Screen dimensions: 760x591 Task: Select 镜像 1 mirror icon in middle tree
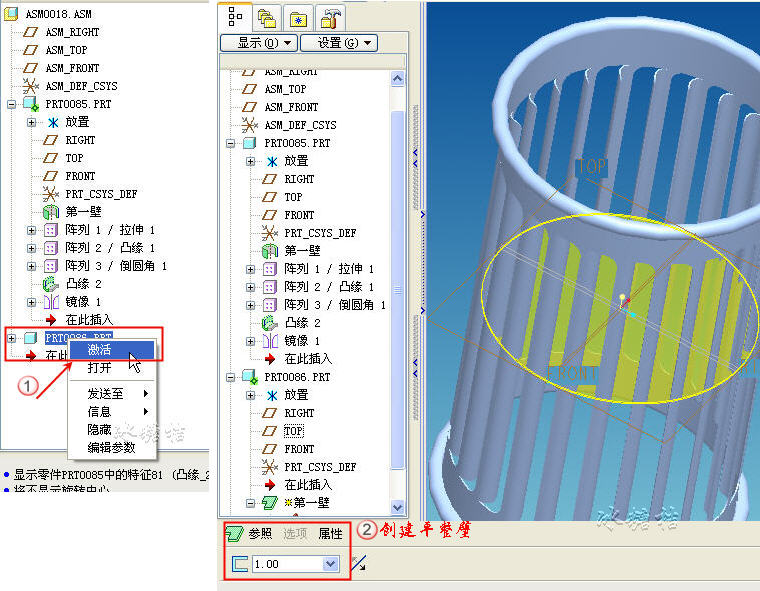[270, 341]
